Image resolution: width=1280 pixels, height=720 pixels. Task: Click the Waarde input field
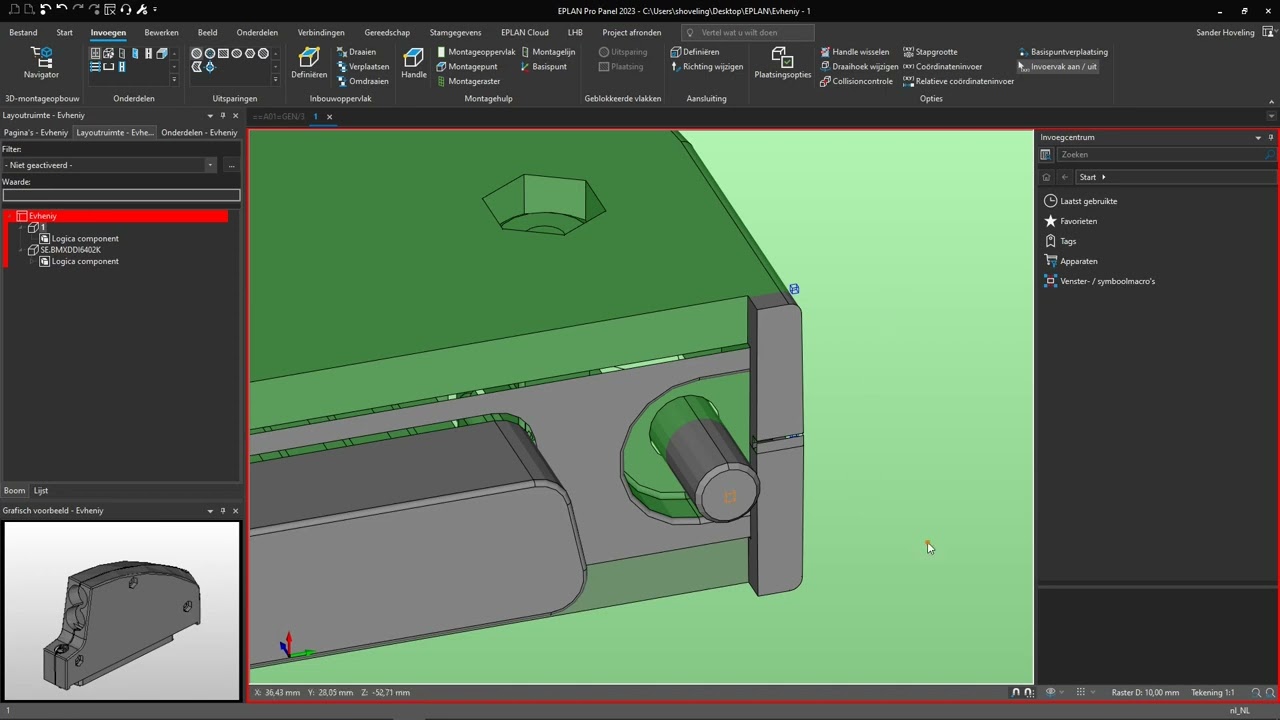(121, 195)
